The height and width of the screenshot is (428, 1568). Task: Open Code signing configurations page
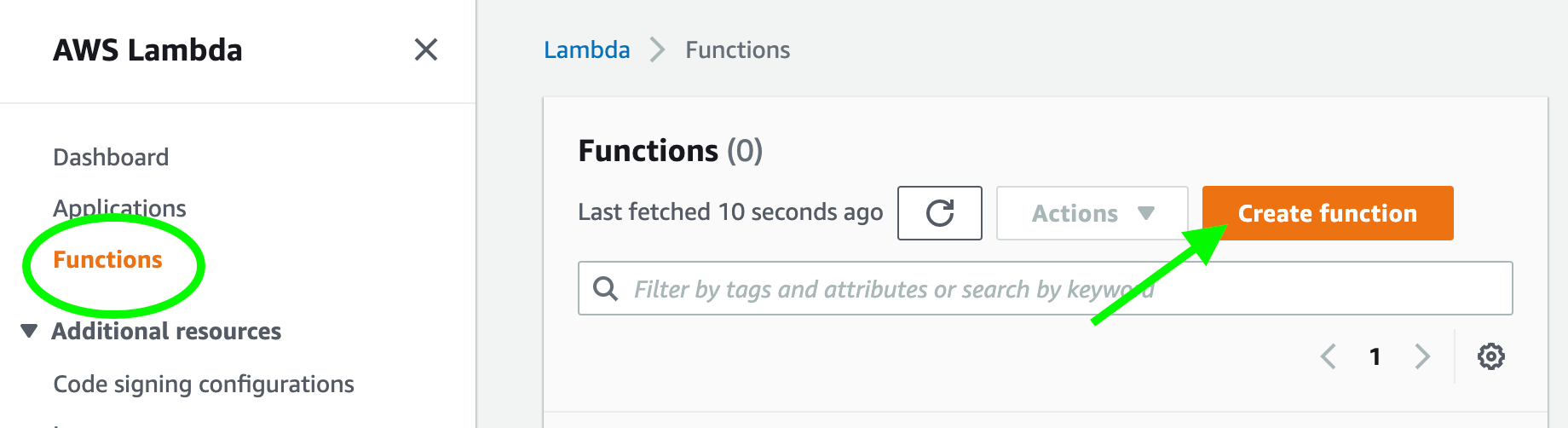pos(204,384)
